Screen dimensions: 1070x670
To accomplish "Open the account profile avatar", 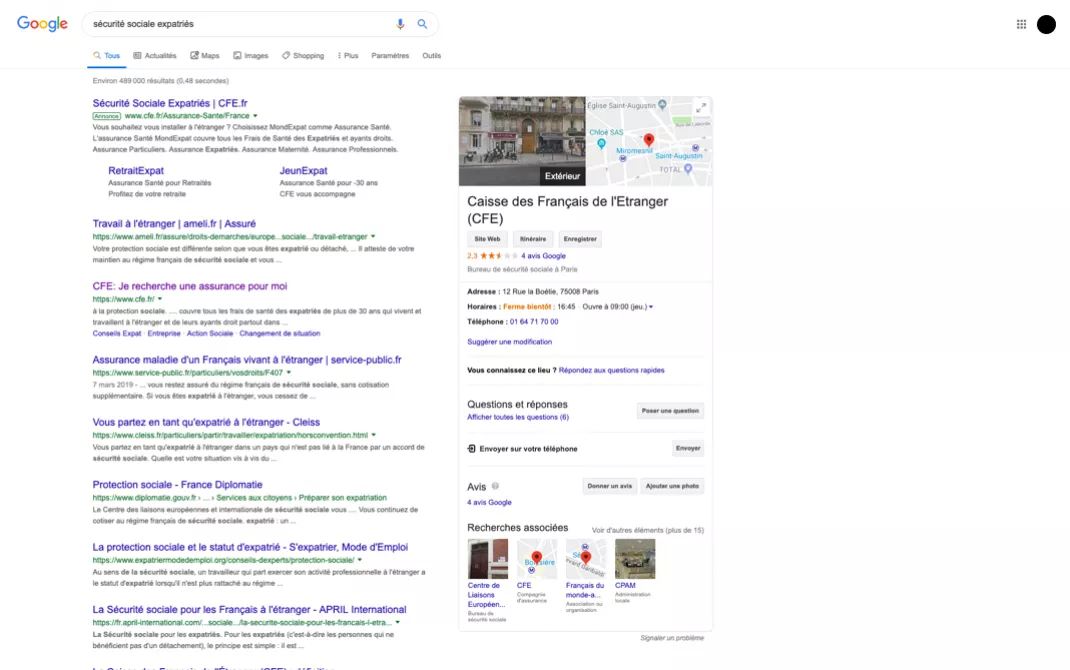I will click(1046, 25).
